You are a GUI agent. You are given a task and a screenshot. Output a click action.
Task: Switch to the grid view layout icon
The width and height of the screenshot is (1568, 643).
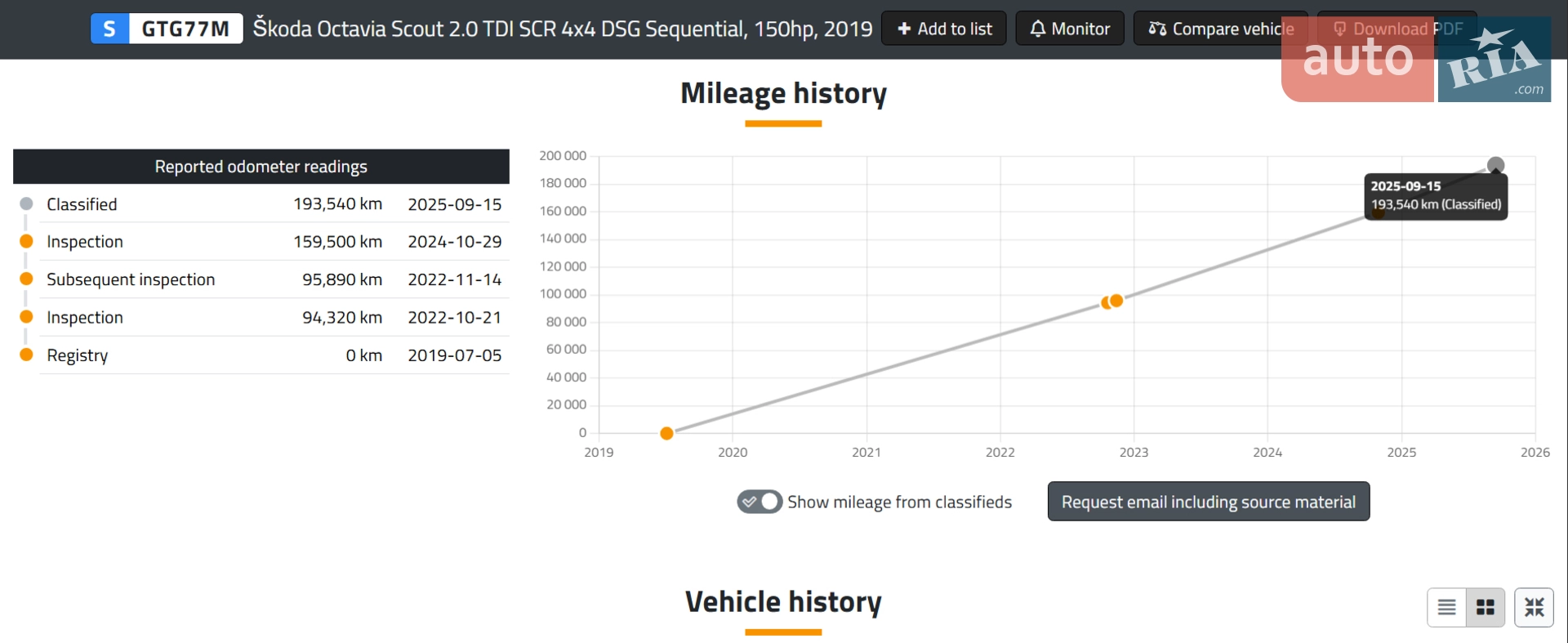click(x=1486, y=607)
